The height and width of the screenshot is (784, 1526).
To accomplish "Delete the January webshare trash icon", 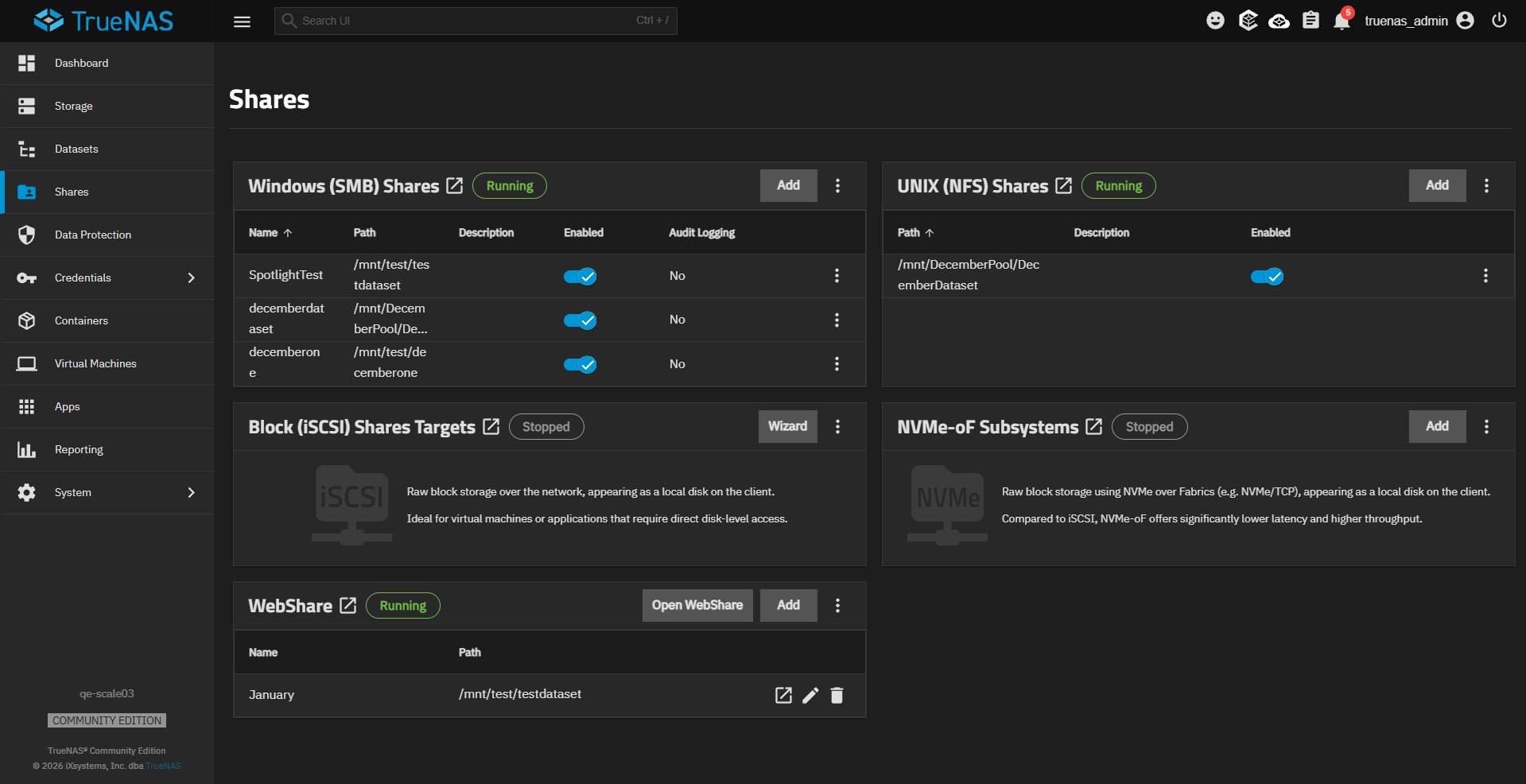I will click(x=837, y=695).
